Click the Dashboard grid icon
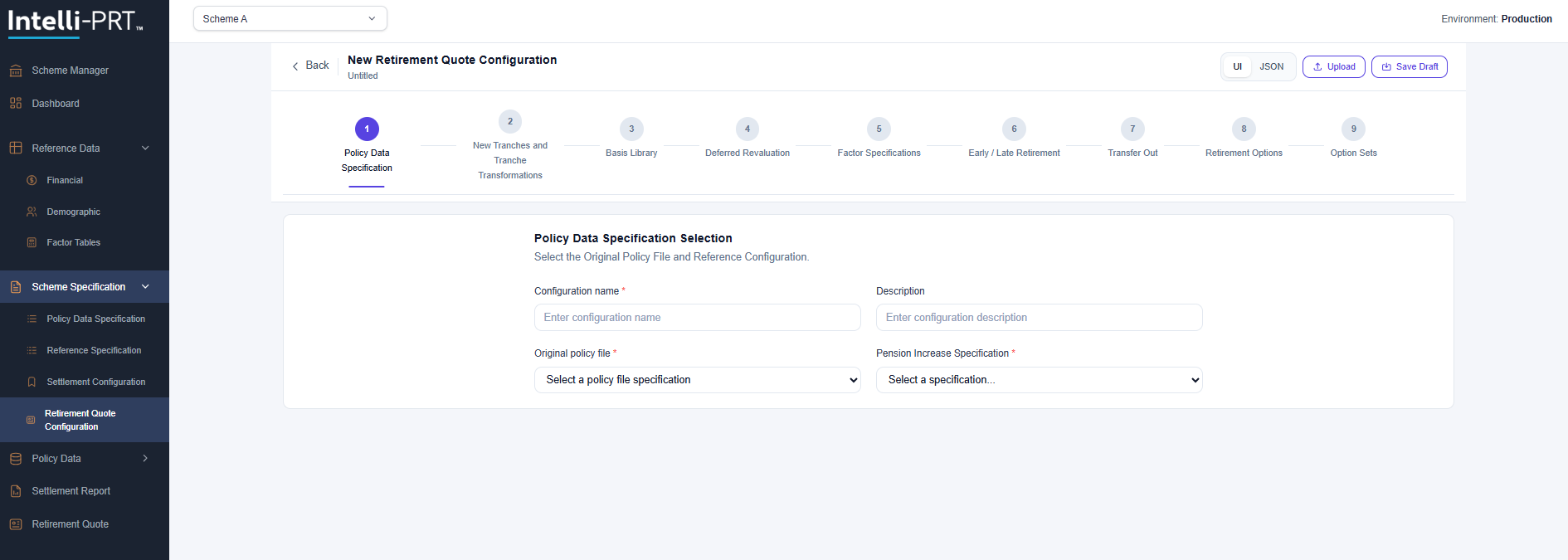 tap(16, 104)
